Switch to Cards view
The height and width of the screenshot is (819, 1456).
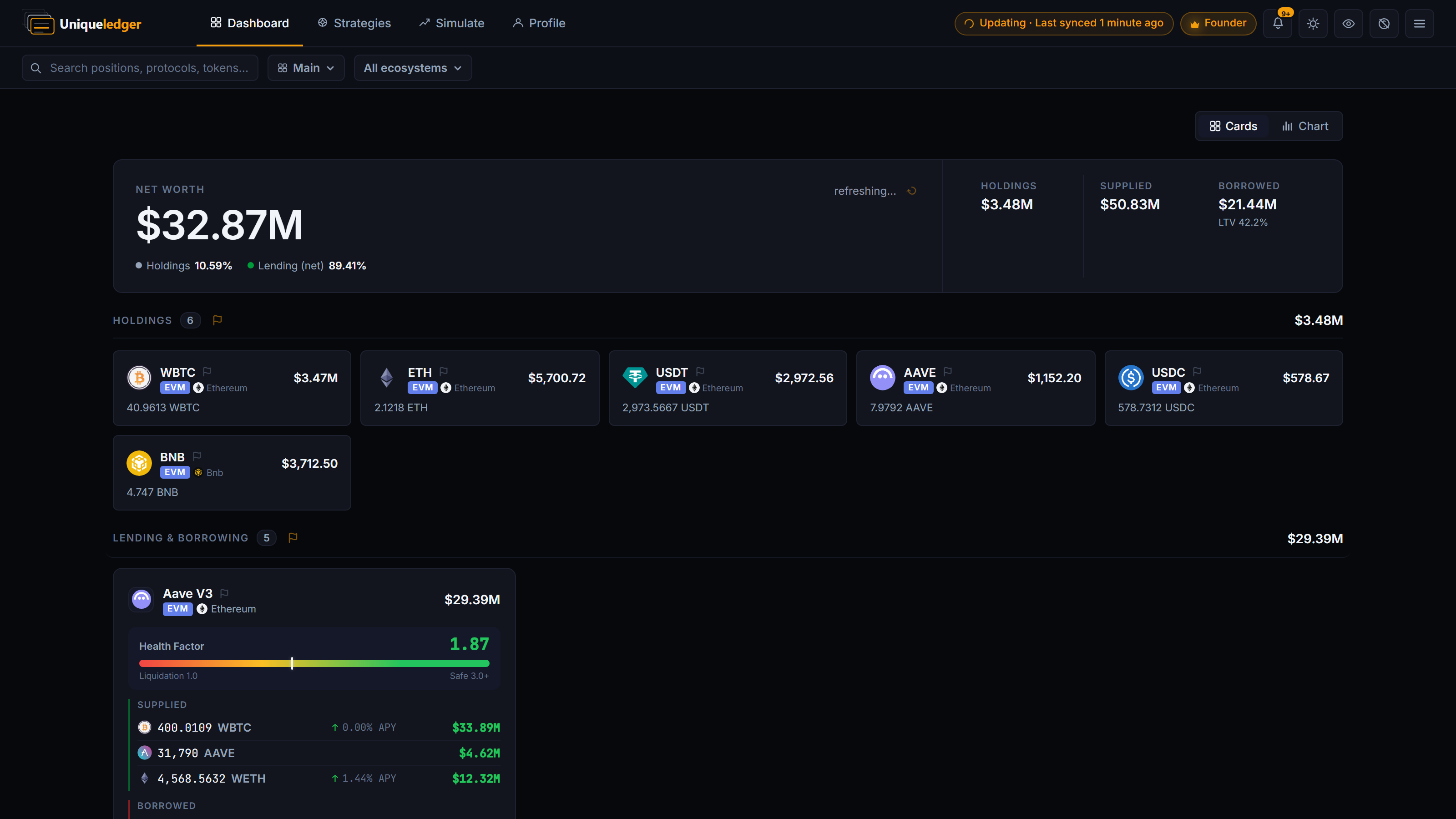coord(1234,126)
